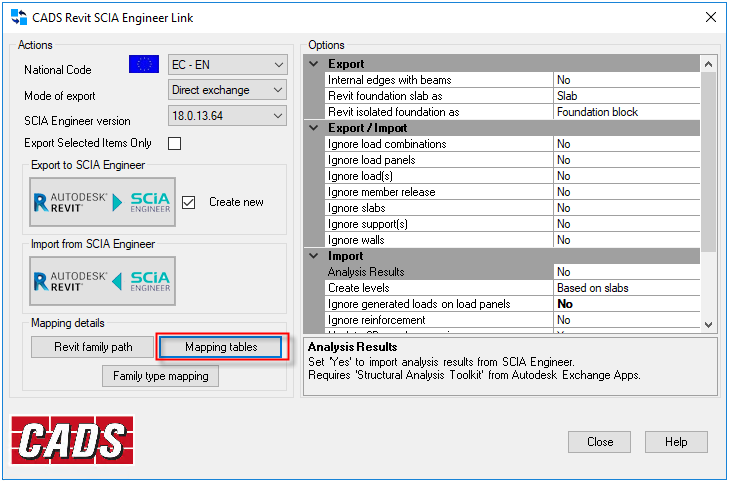
Task: Click the options list vertical scrollbar thumb
Action: tap(708, 162)
